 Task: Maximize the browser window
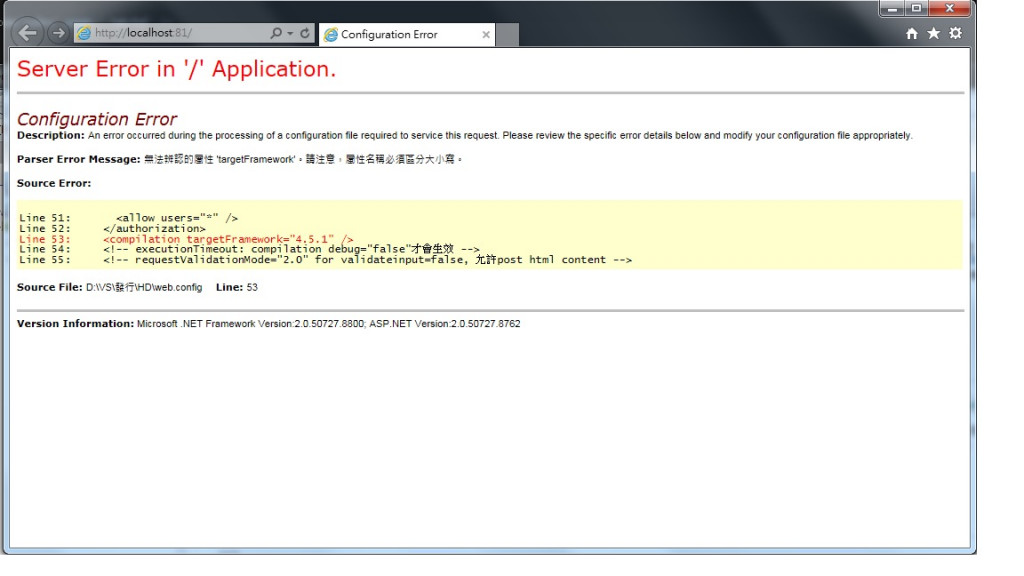coord(916,8)
